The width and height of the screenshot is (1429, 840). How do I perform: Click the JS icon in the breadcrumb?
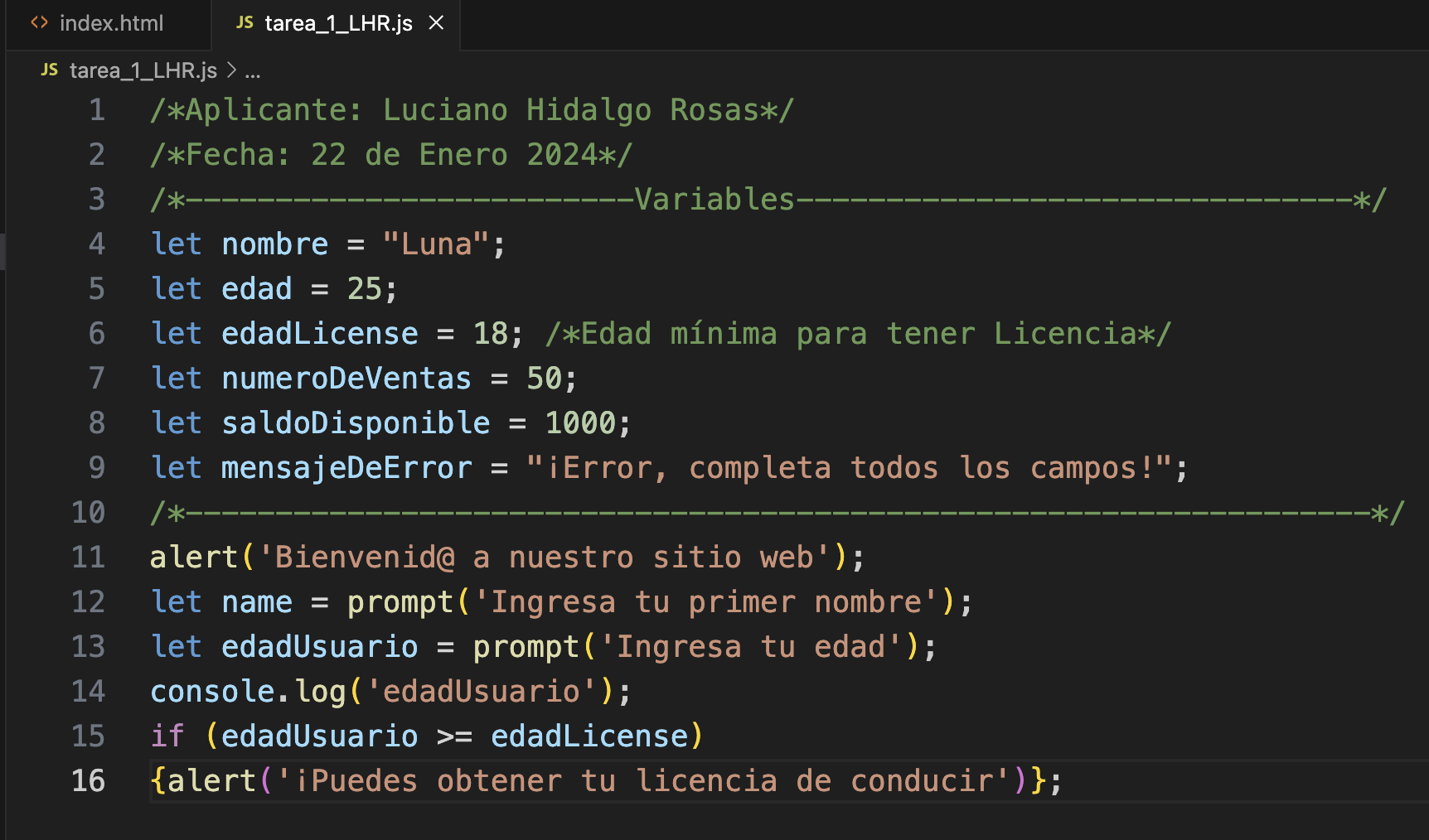50,70
